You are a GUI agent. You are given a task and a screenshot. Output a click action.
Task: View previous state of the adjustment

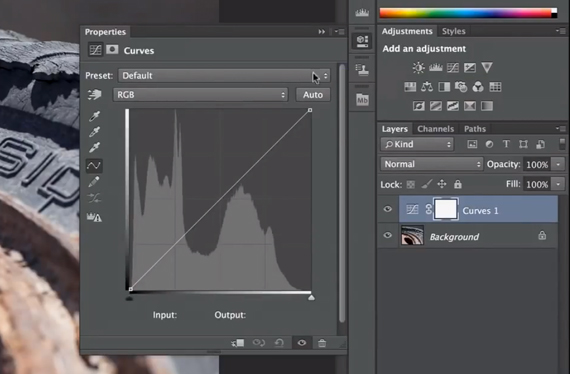click(259, 343)
